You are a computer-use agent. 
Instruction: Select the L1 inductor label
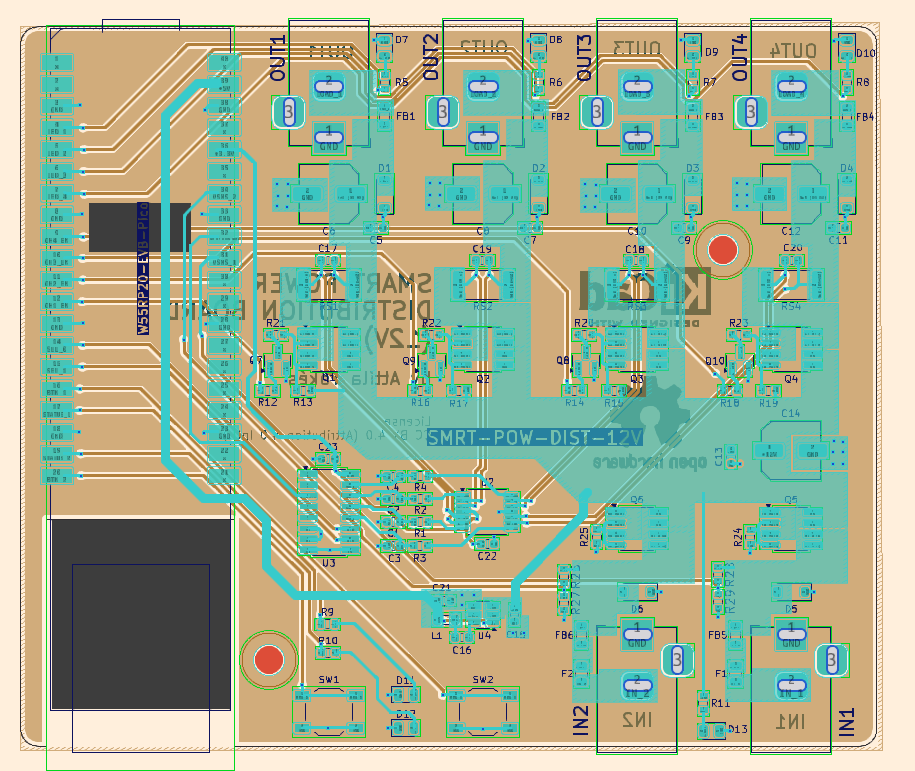pos(436,636)
